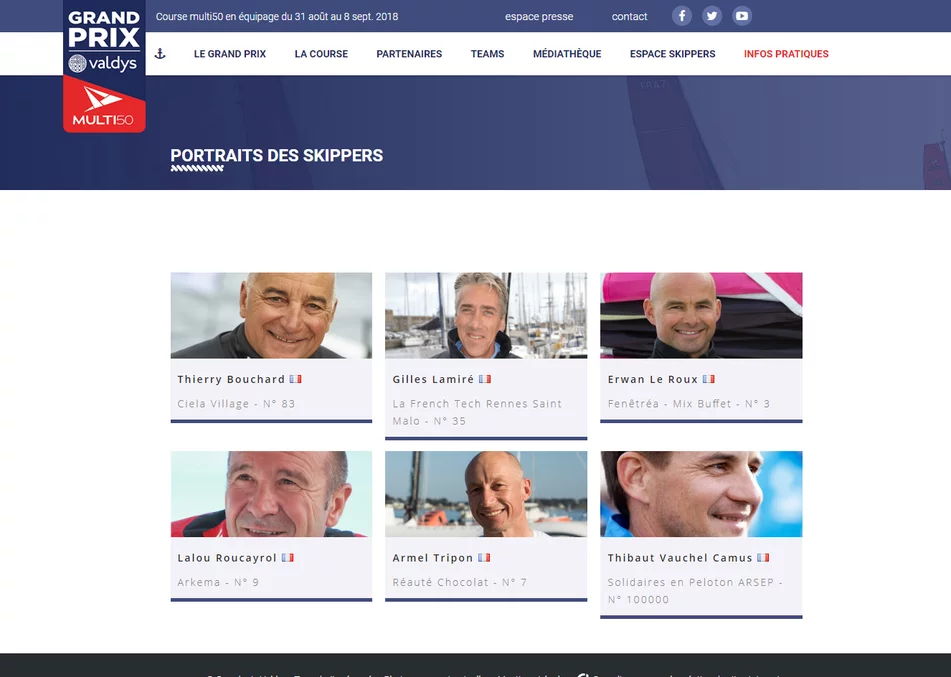Open the Facebook icon in header
The height and width of the screenshot is (677, 951).
tap(682, 16)
